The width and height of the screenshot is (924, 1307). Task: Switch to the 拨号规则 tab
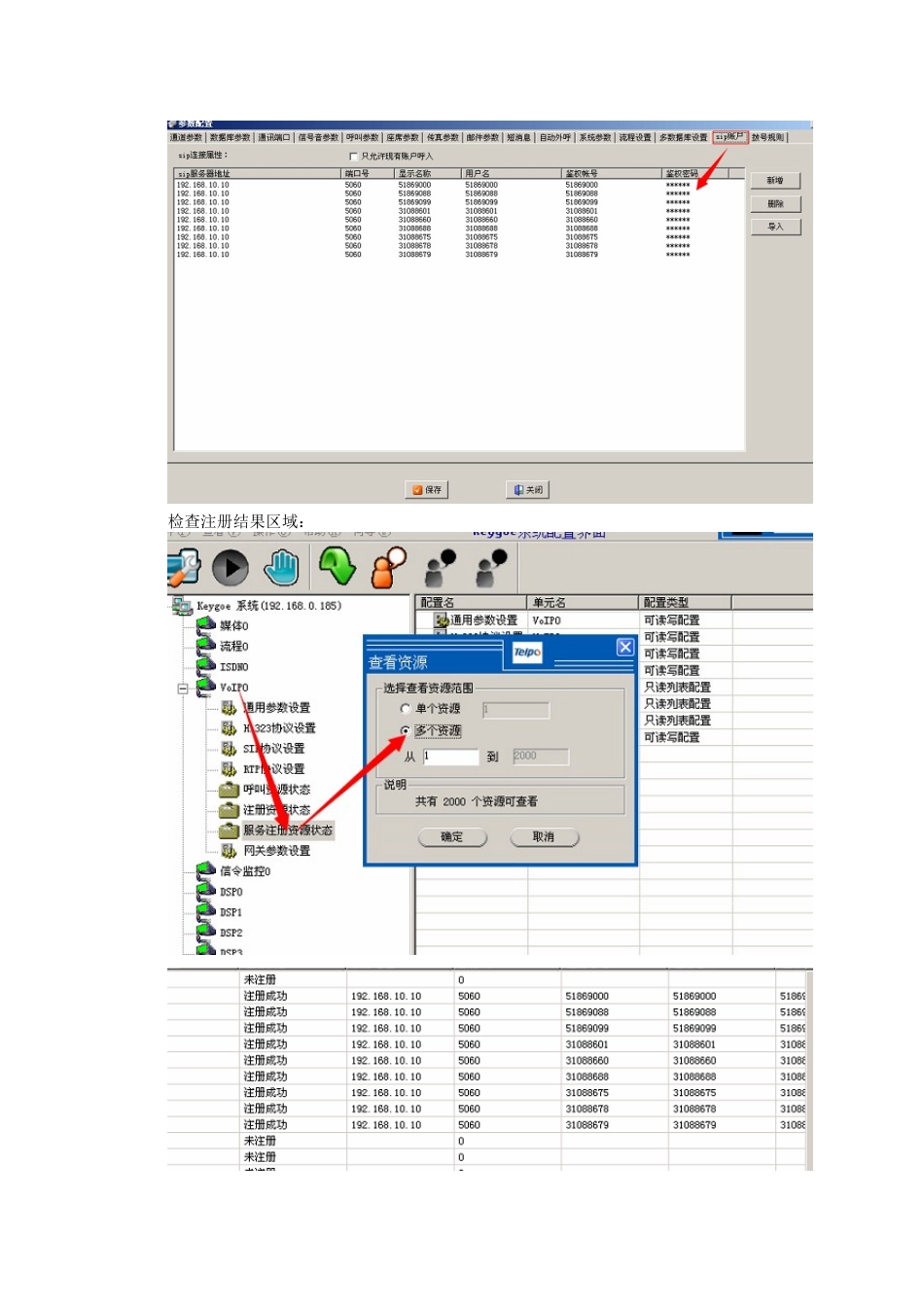click(767, 137)
